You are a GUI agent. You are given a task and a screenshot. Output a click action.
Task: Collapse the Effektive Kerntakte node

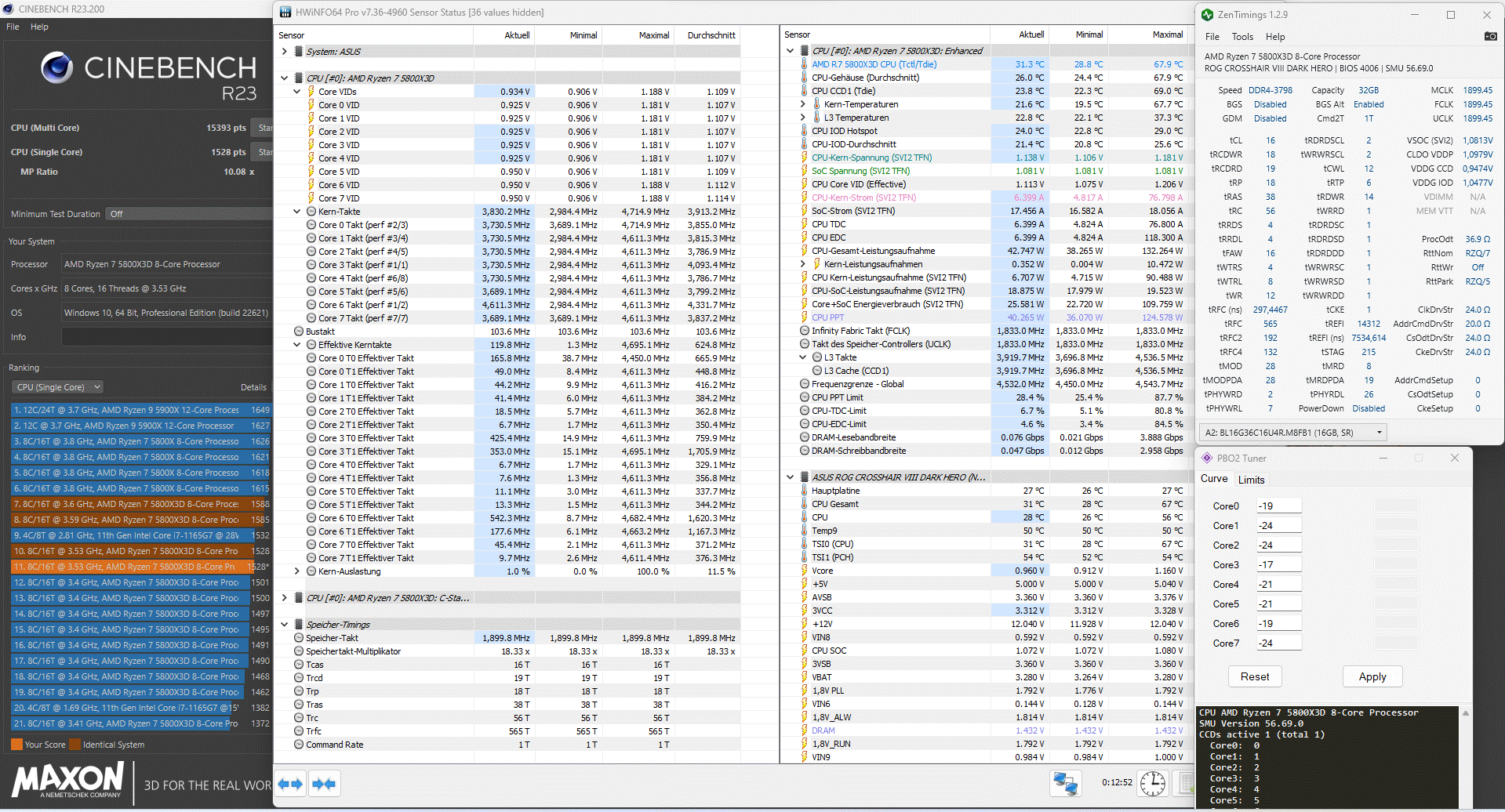point(296,345)
